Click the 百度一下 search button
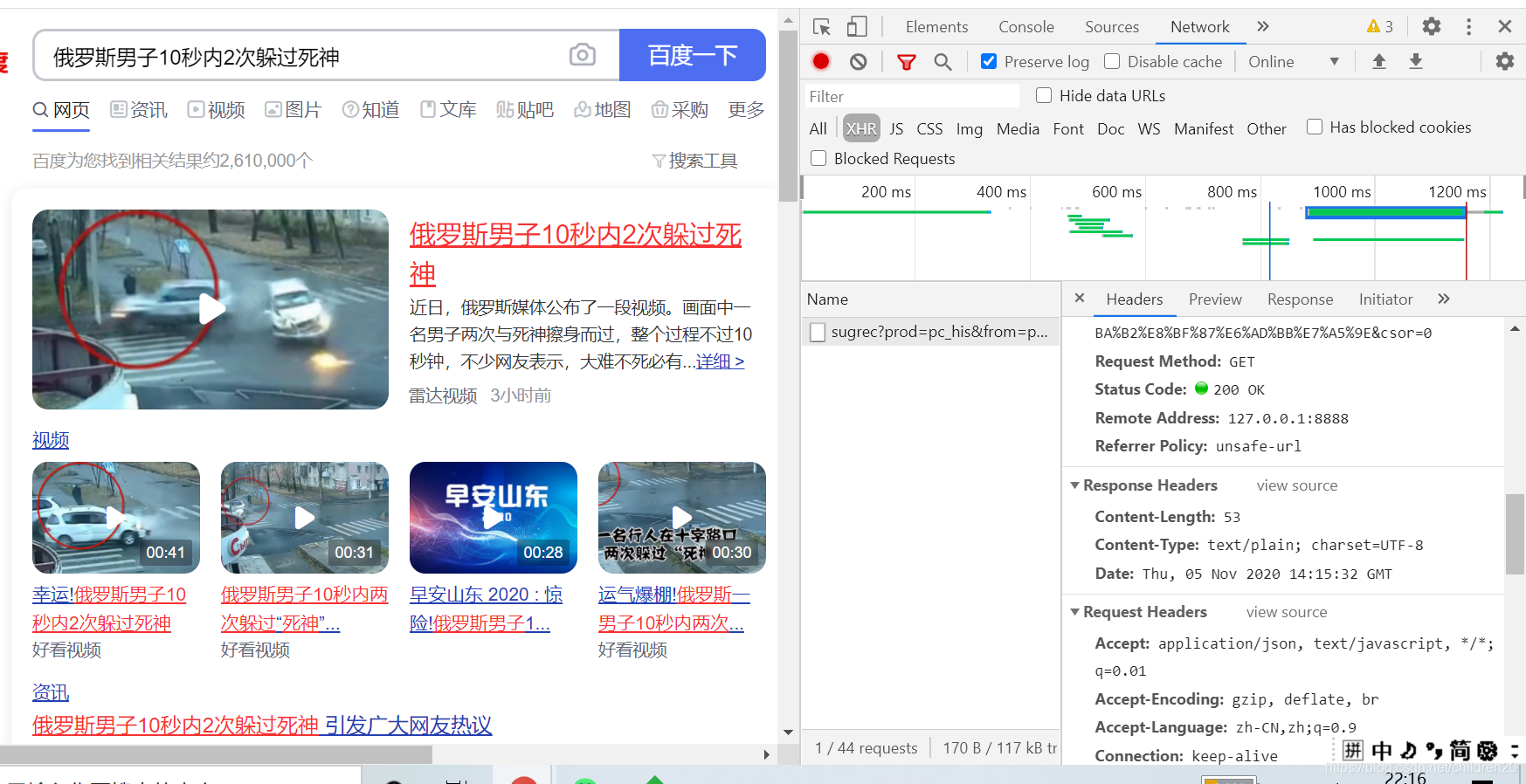The height and width of the screenshot is (784, 1526). point(693,55)
